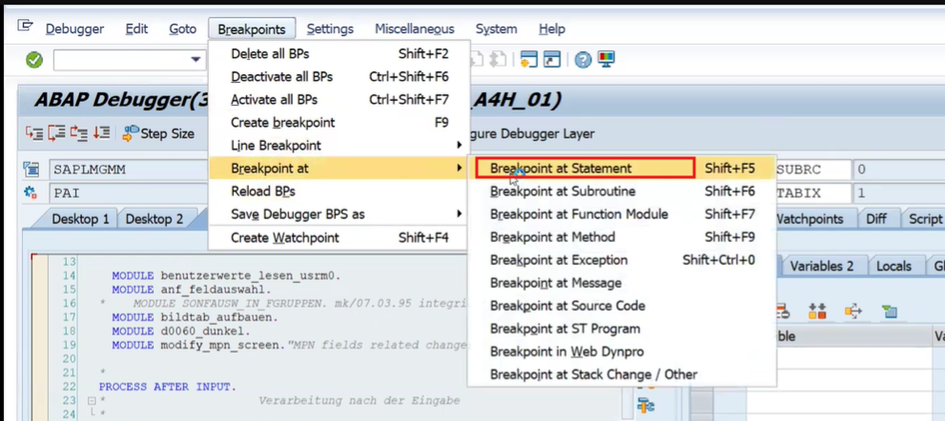Select Breakpoint at Exception
Screen dimensions: 945x421
(x=621, y=260)
